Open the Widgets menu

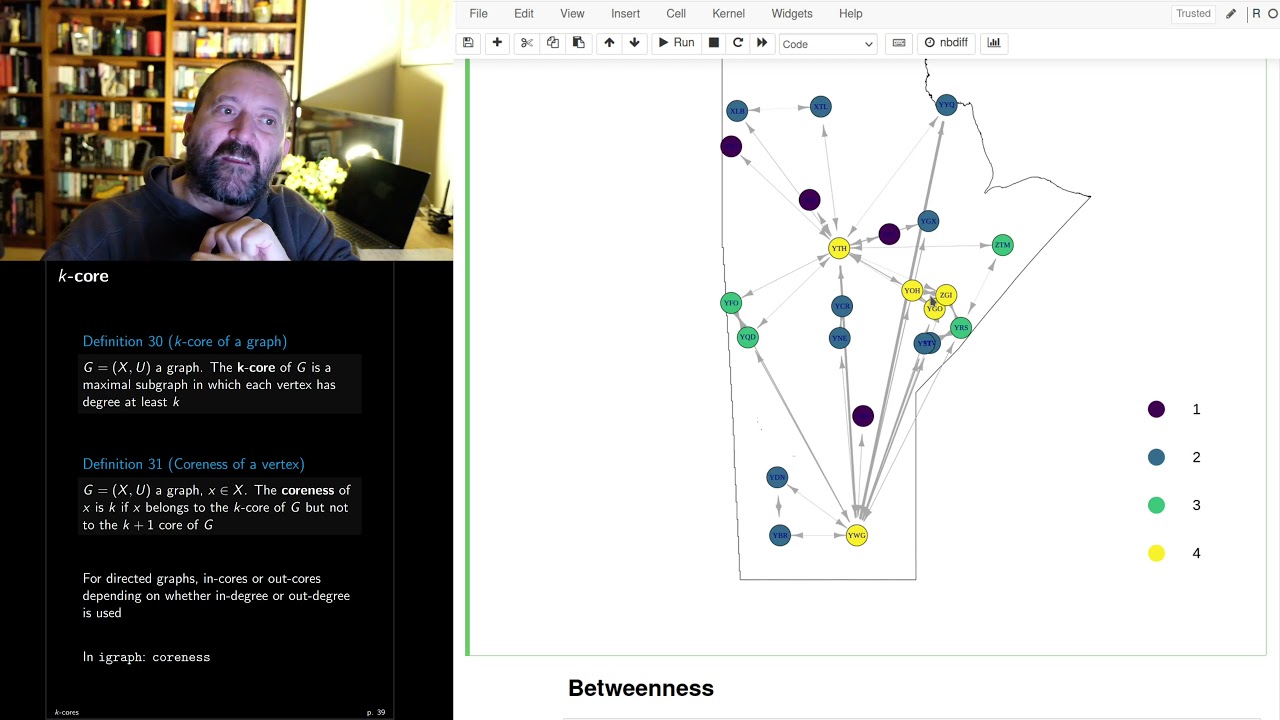pos(792,14)
